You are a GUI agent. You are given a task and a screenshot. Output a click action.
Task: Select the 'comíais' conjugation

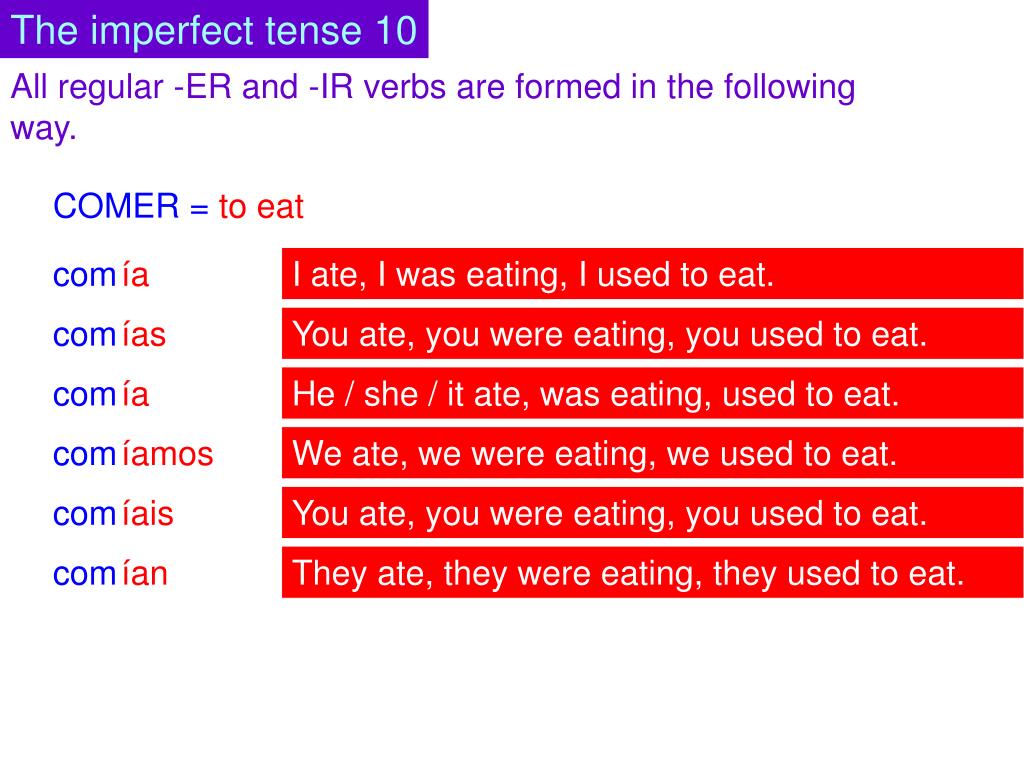113,513
